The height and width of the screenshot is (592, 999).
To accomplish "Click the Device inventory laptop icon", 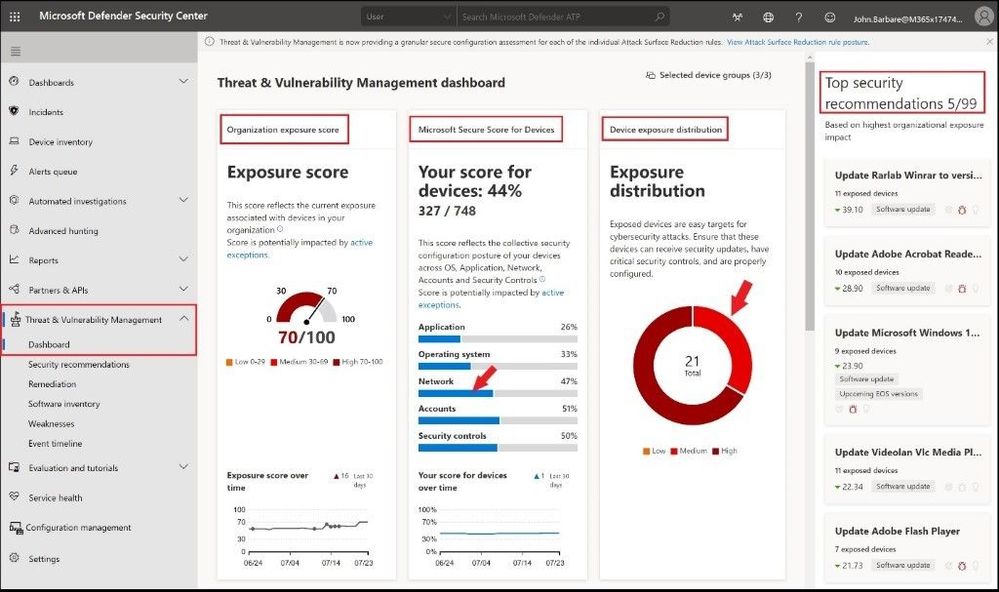I will (x=14, y=141).
